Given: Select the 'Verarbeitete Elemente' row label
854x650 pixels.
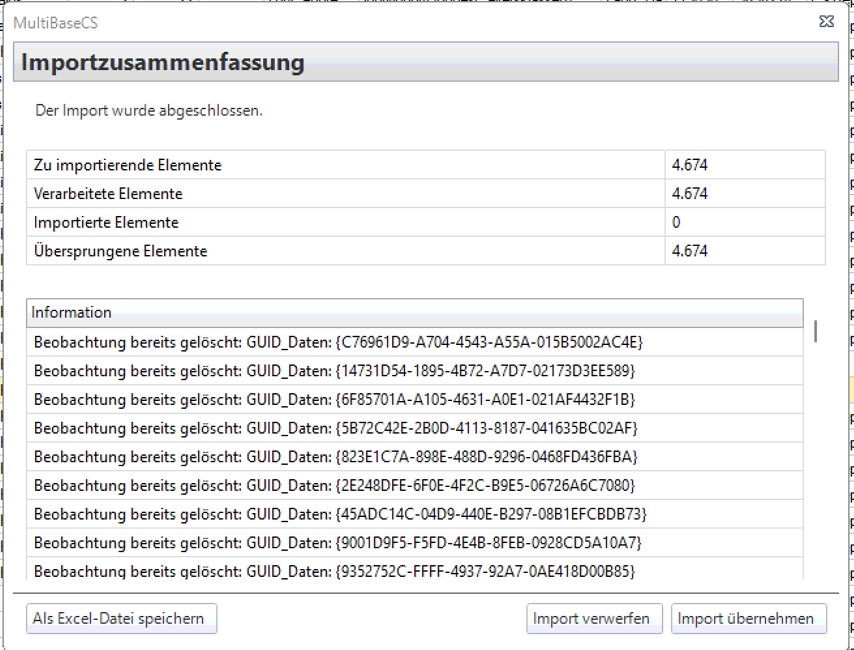Looking at the screenshot, I should pos(108,193).
